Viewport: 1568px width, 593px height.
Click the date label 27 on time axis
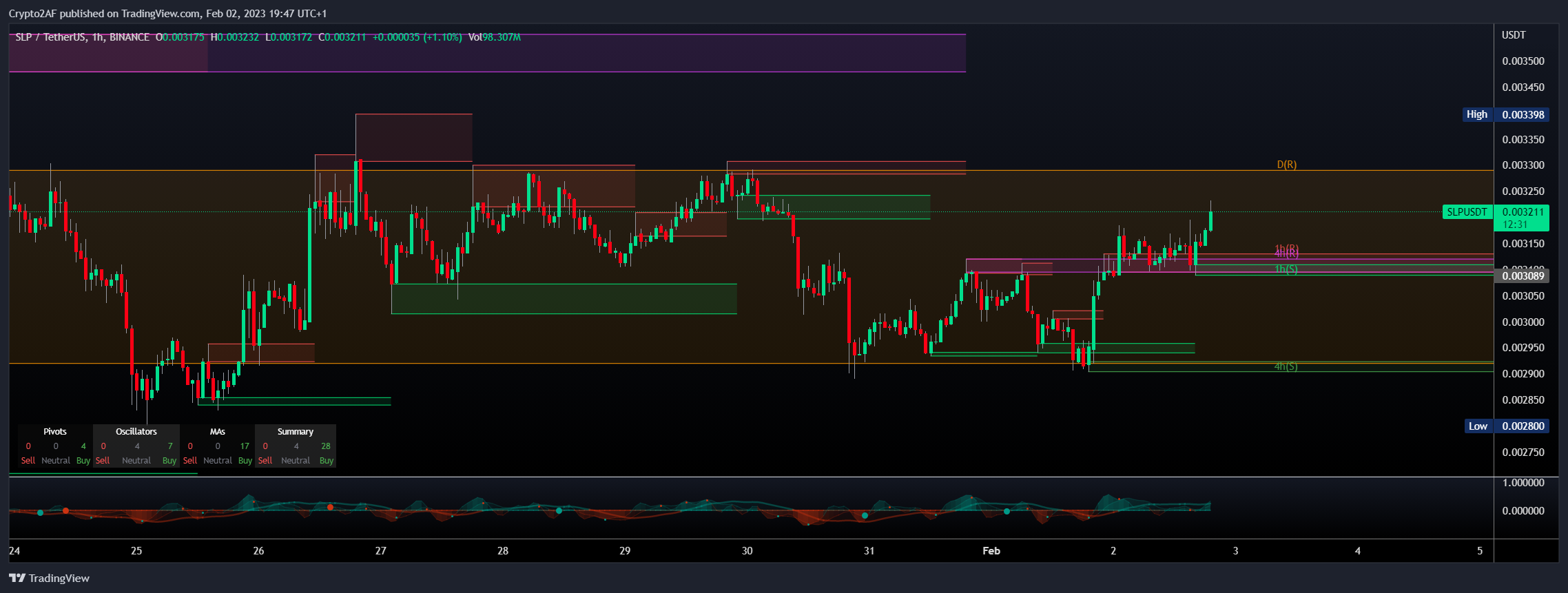tap(381, 551)
